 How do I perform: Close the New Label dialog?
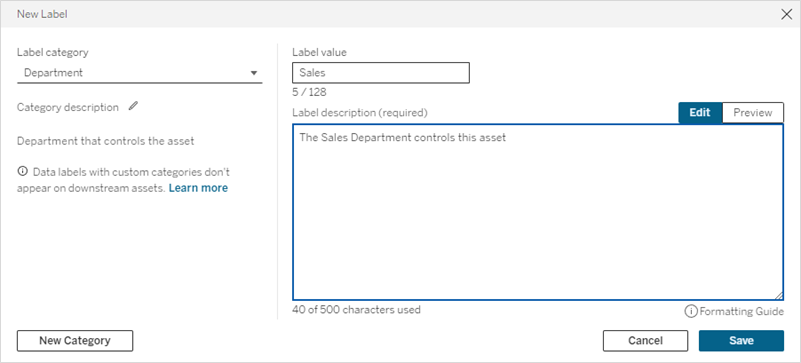click(x=787, y=14)
